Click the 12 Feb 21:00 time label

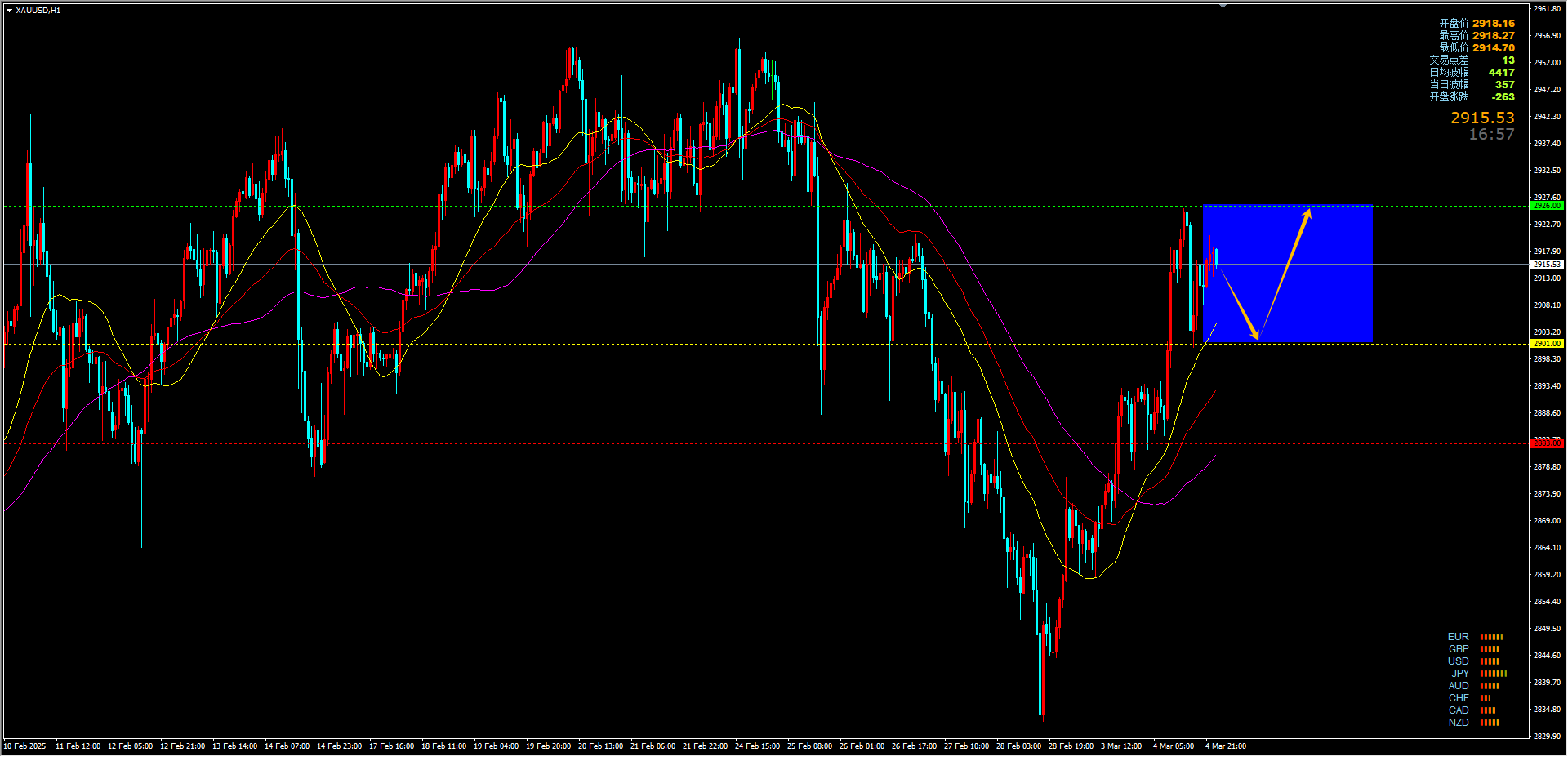pyautogui.click(x=183, y=746)
